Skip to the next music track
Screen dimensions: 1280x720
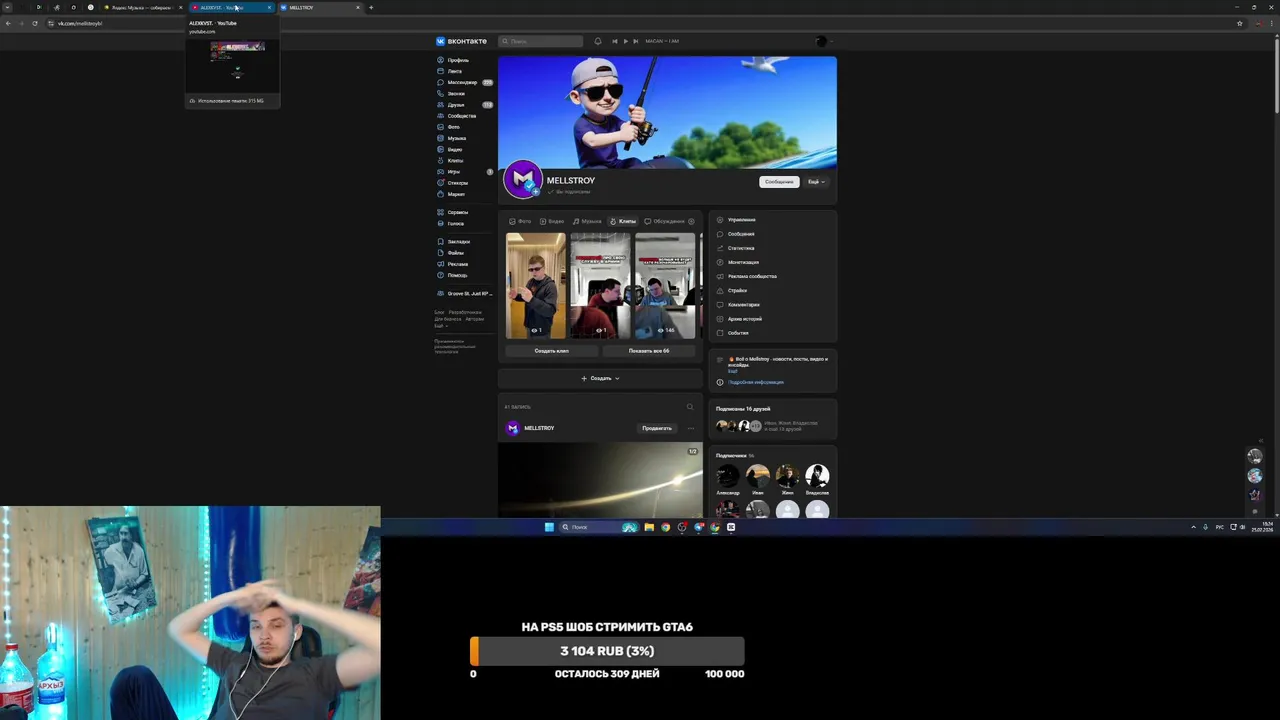coord(635,41)
